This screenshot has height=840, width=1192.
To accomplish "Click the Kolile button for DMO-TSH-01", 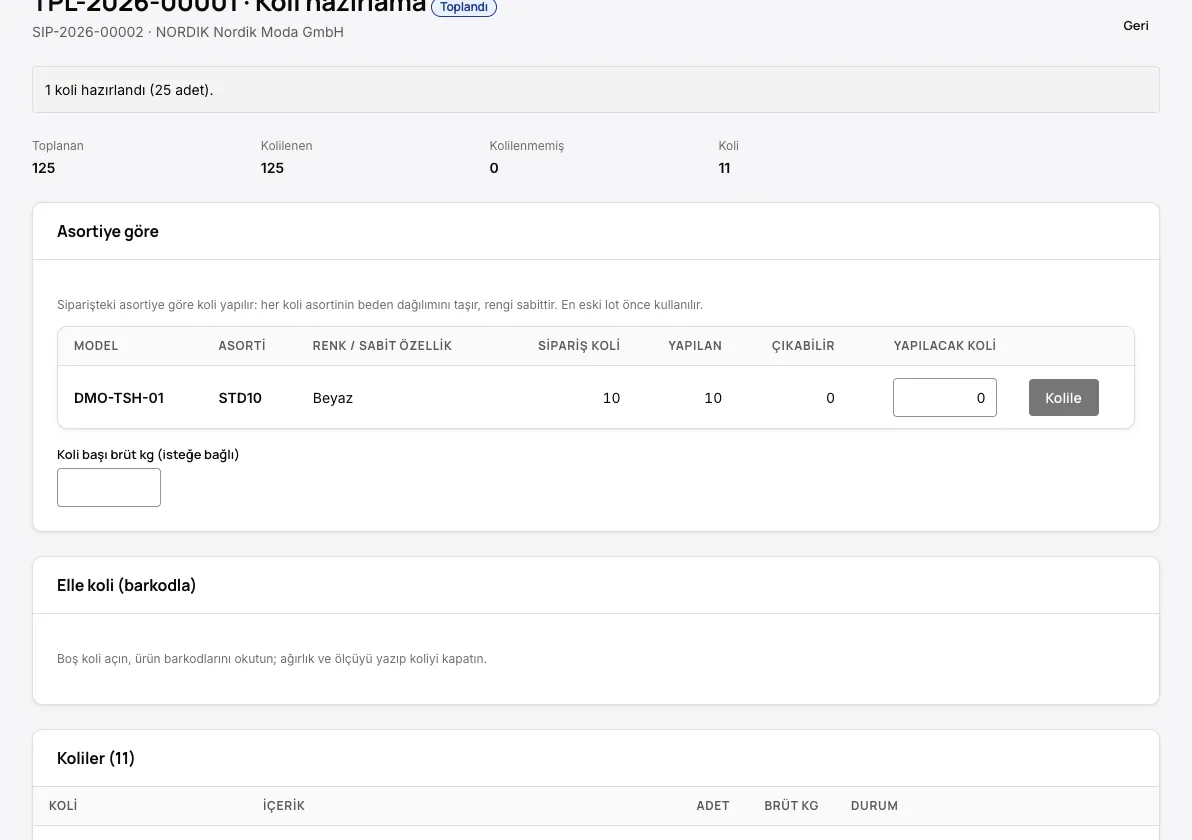I will (1064, 398).
